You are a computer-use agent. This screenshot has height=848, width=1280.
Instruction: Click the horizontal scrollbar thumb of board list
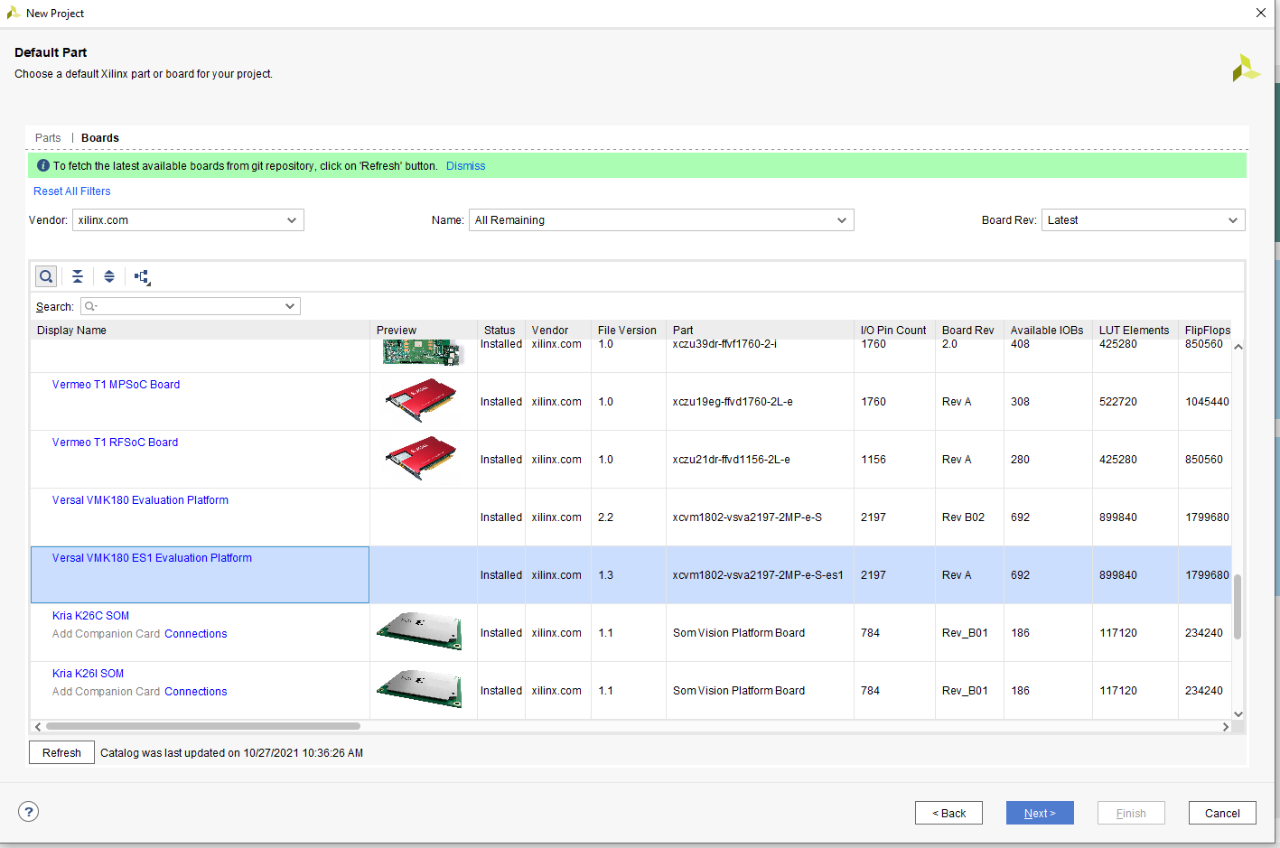(x=203, y=727)
